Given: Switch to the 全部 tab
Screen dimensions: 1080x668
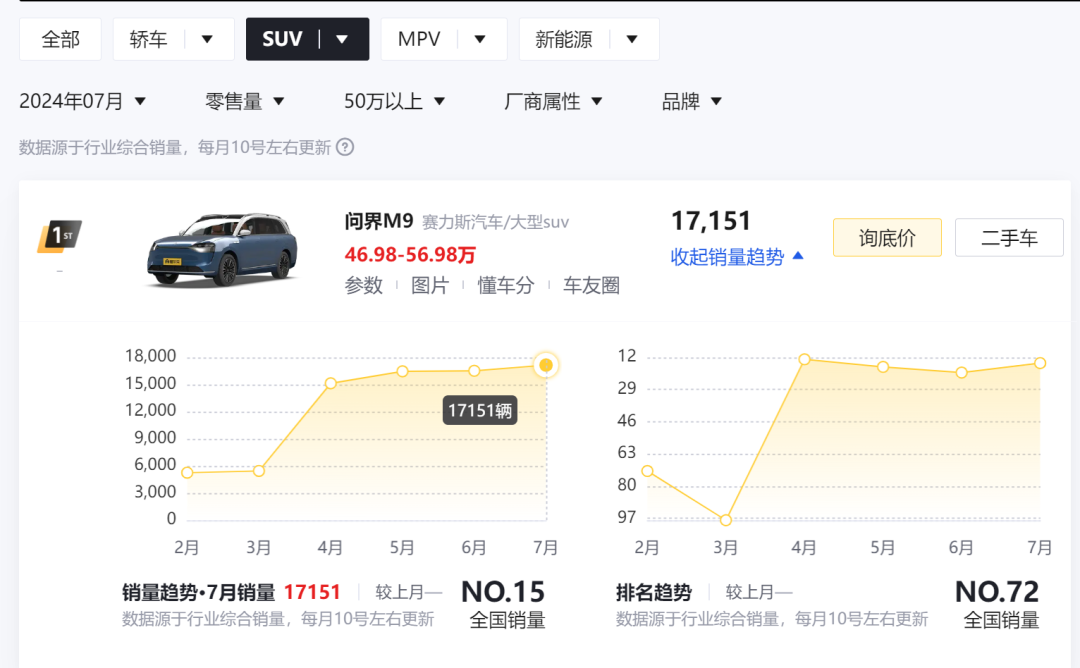Looking at the screenshot, I should coord(60,39).
